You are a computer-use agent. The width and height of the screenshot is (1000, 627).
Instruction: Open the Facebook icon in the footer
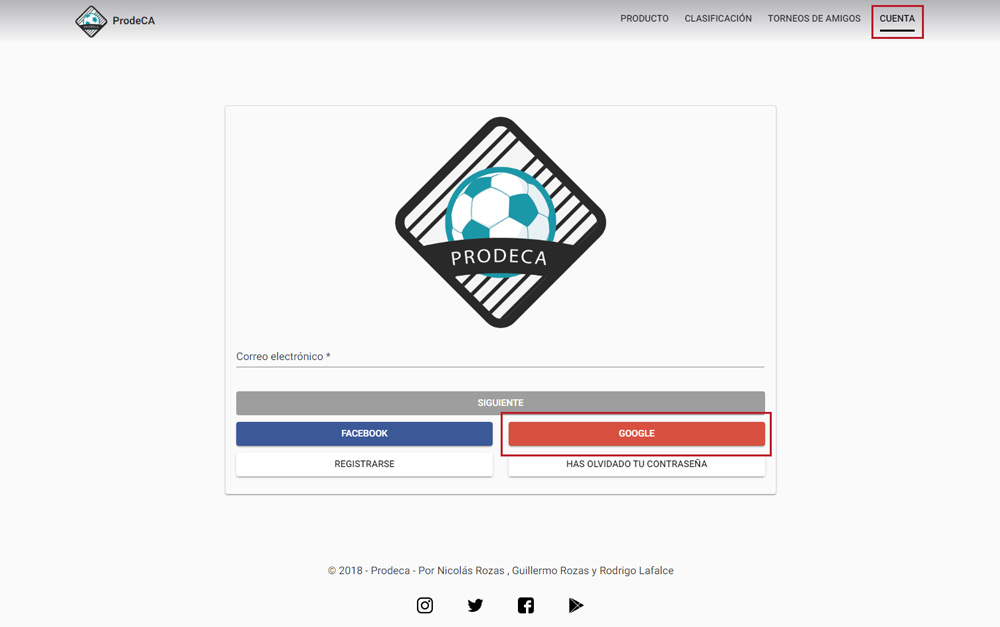526,605
